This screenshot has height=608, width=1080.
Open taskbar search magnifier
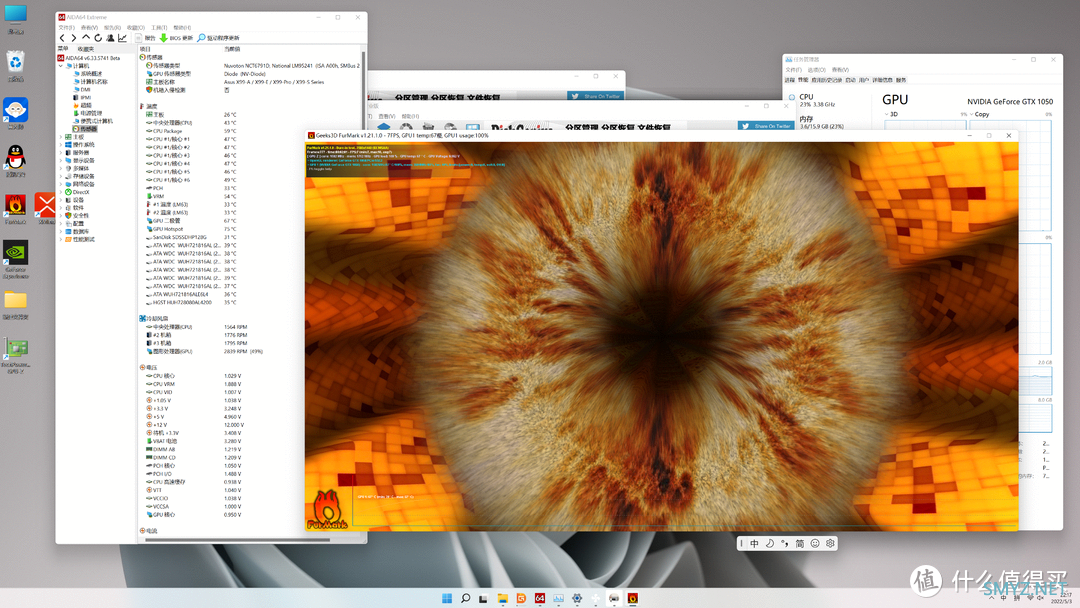pyautogui.click(x=466, y=598)
